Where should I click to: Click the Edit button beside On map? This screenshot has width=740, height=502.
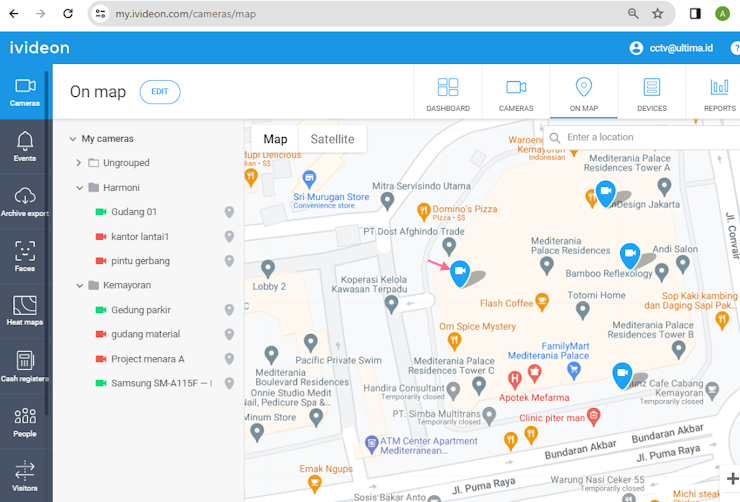tap(160, 92)
